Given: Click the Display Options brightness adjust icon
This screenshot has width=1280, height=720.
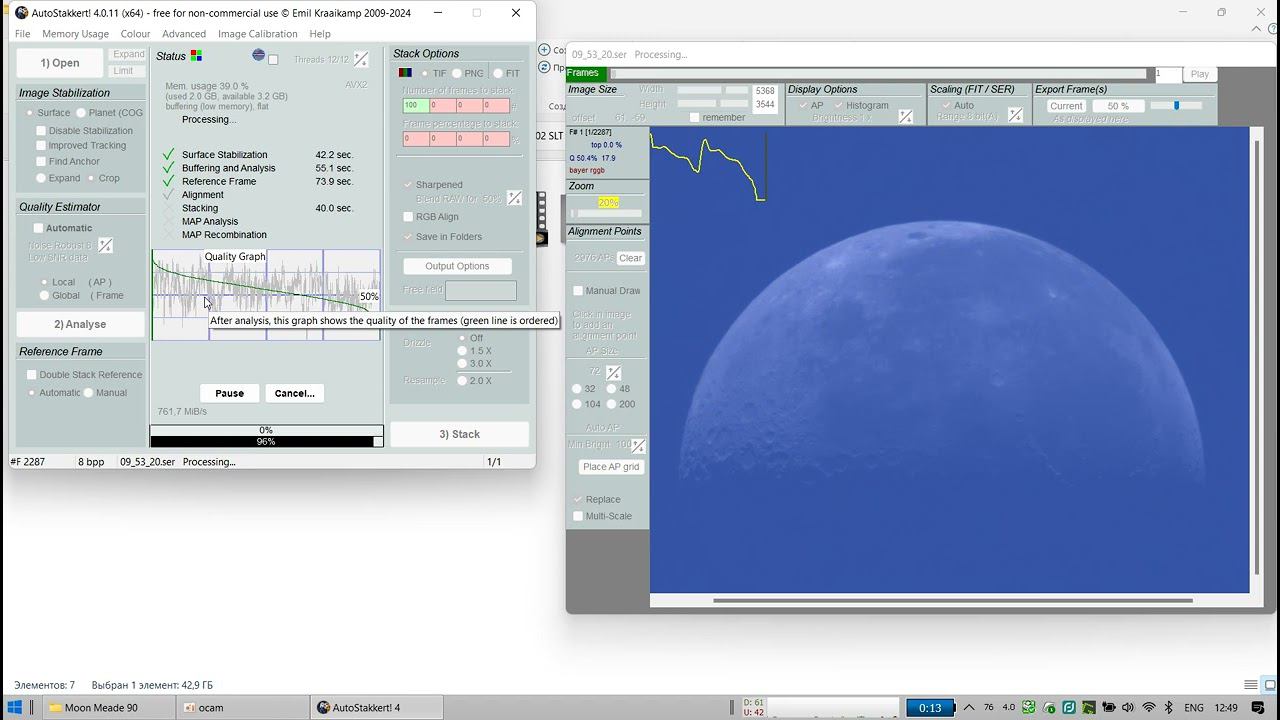Looking at the screenshot, I should (905, 117).
